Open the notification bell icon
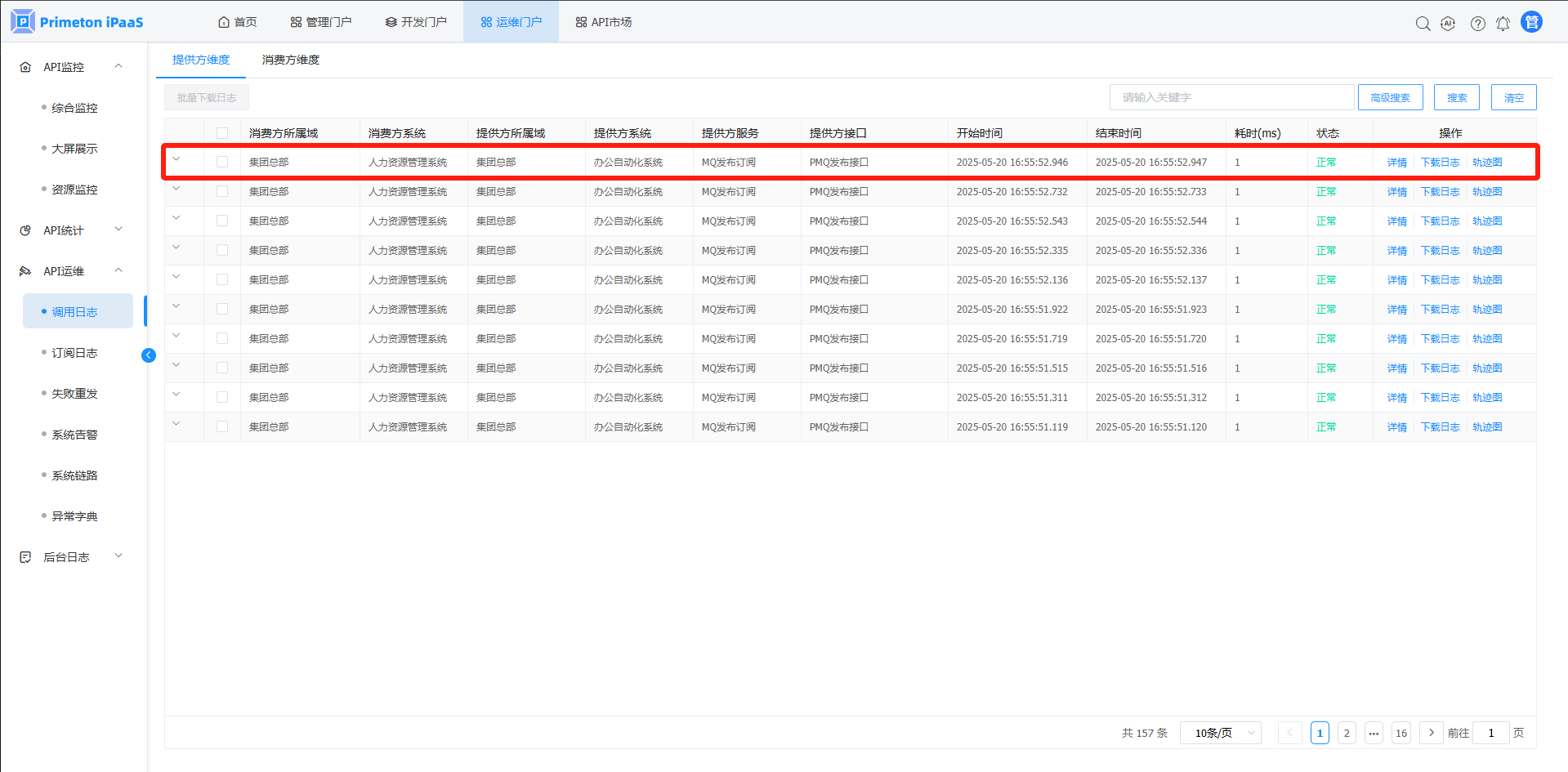 pyautogui.click(x=1503, y=24)
